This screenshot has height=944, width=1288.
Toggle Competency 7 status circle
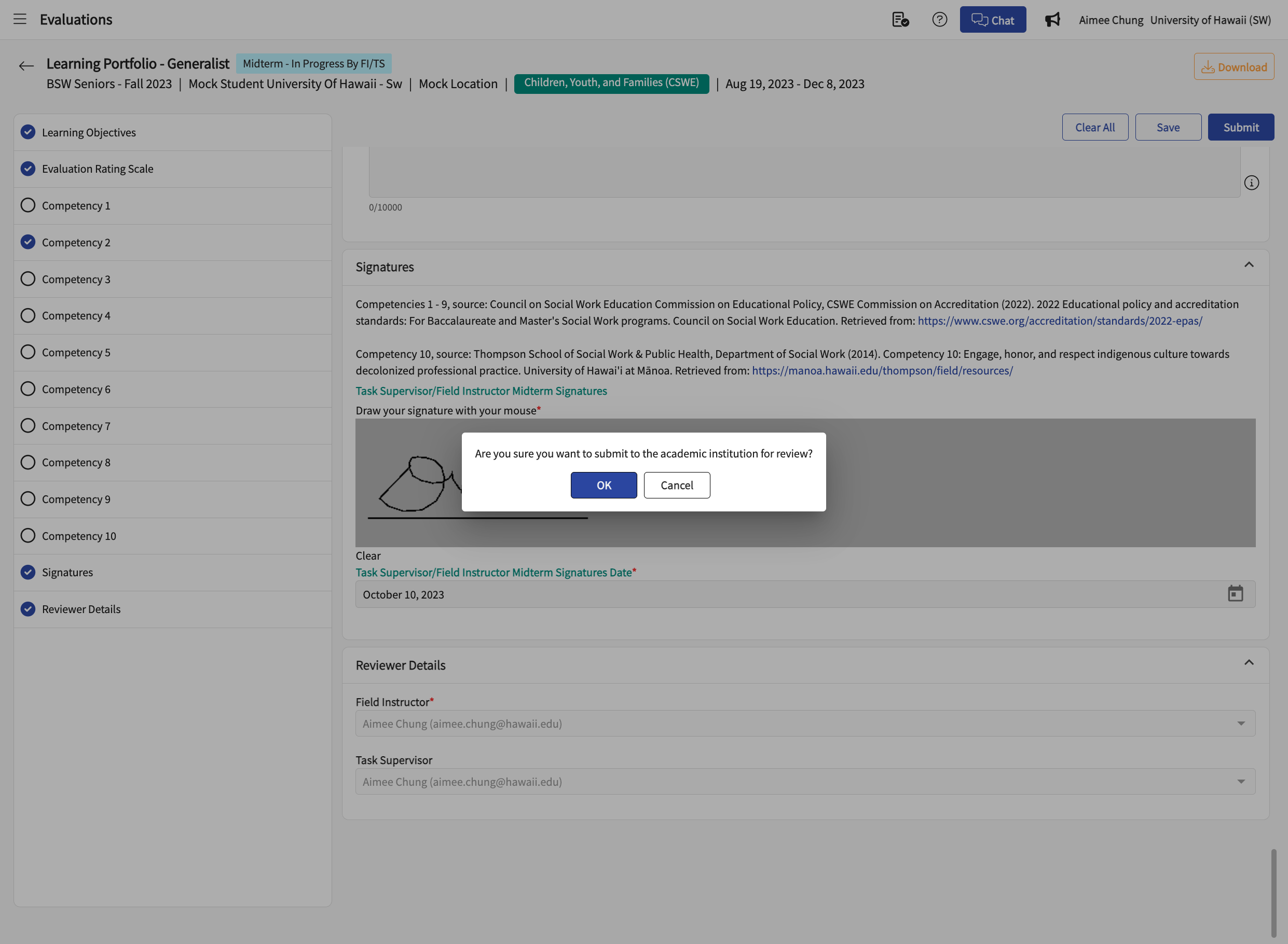pos(28,426)
